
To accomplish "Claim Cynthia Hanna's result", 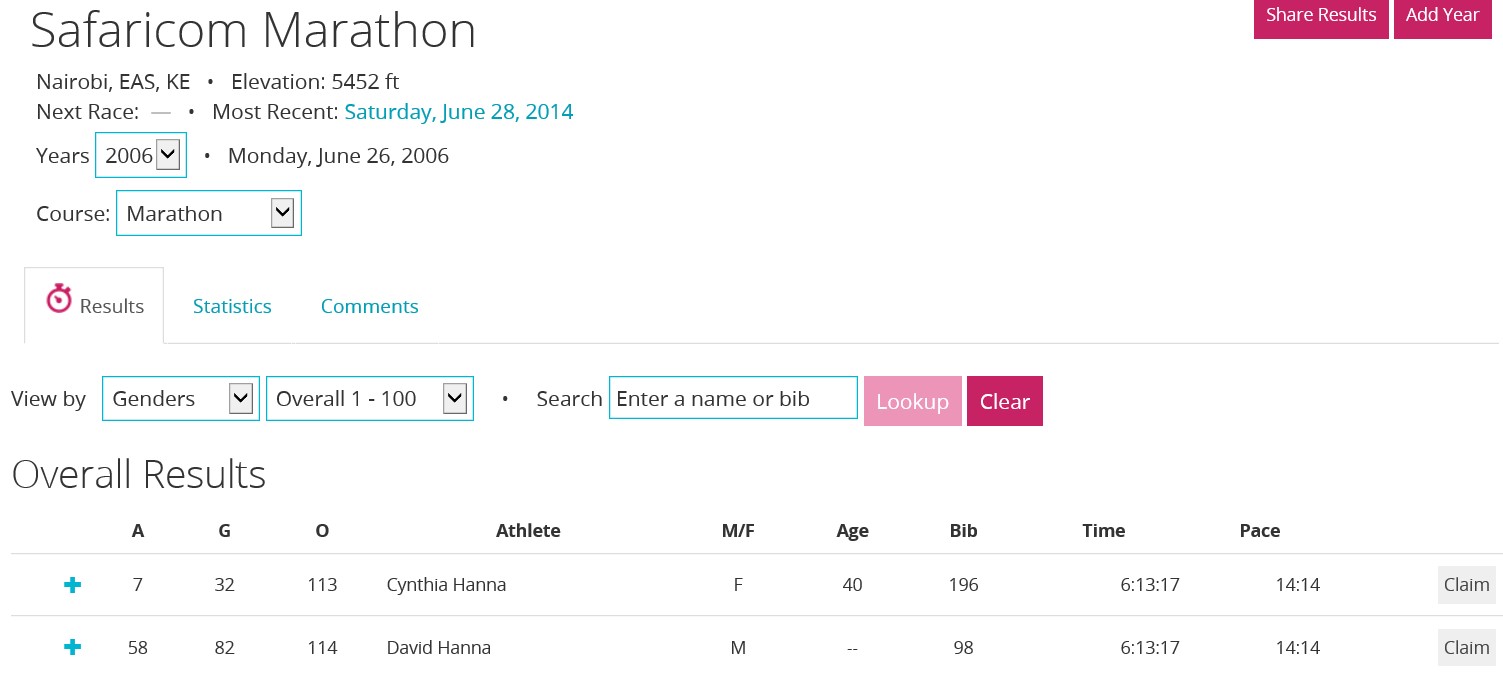I will coord(1466,585).
